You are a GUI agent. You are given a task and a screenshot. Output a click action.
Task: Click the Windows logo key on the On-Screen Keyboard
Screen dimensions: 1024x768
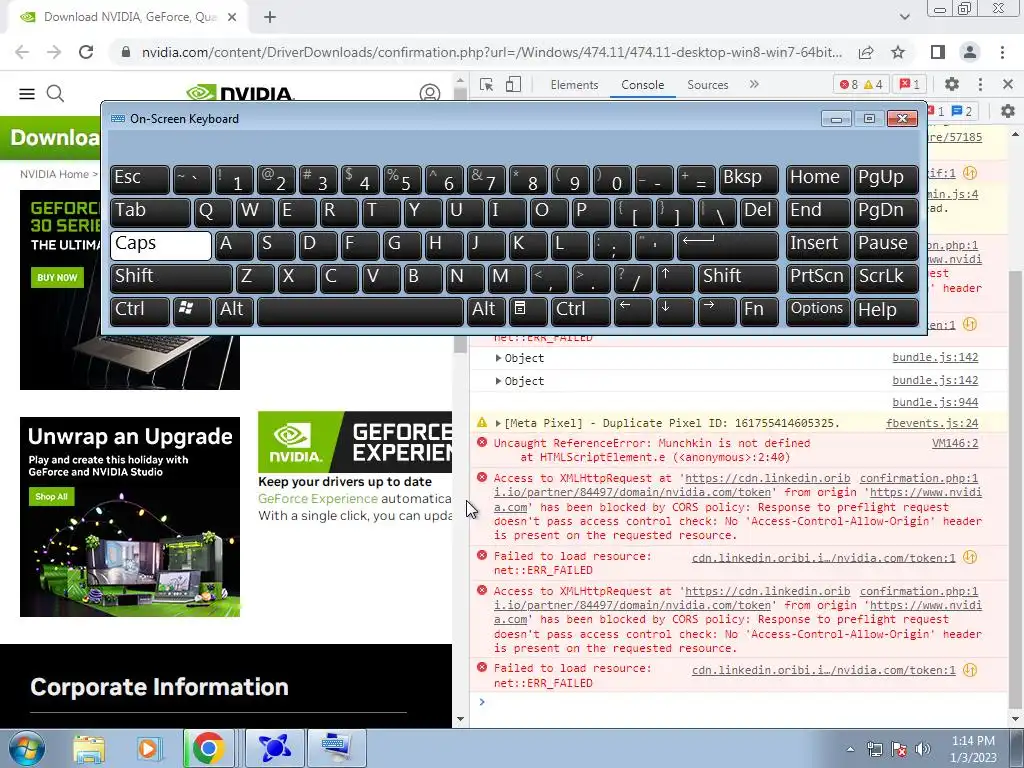192,312
